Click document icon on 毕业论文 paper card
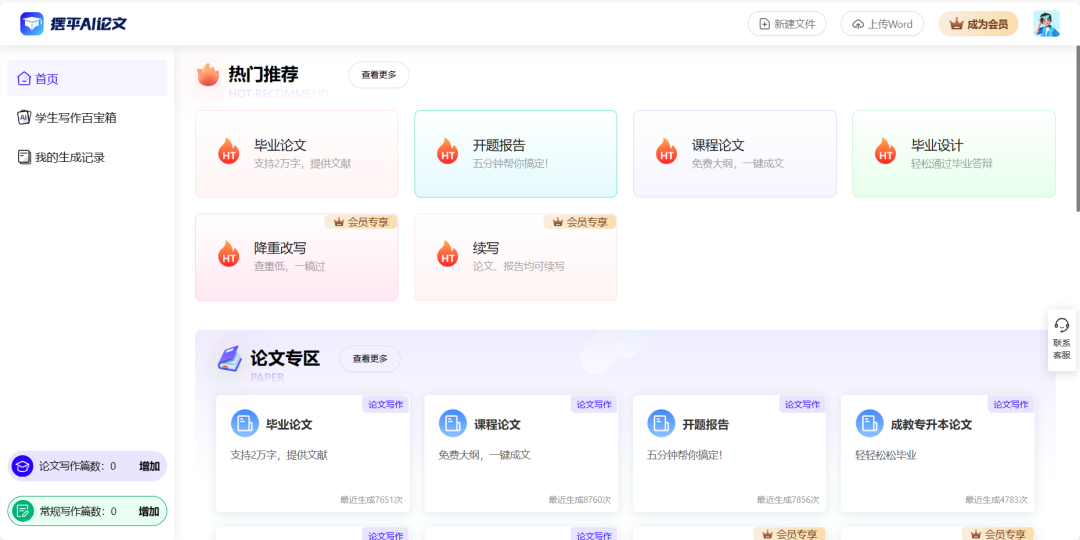The image size is (1080, 540). pyautogui.click(x=245, y=424)
